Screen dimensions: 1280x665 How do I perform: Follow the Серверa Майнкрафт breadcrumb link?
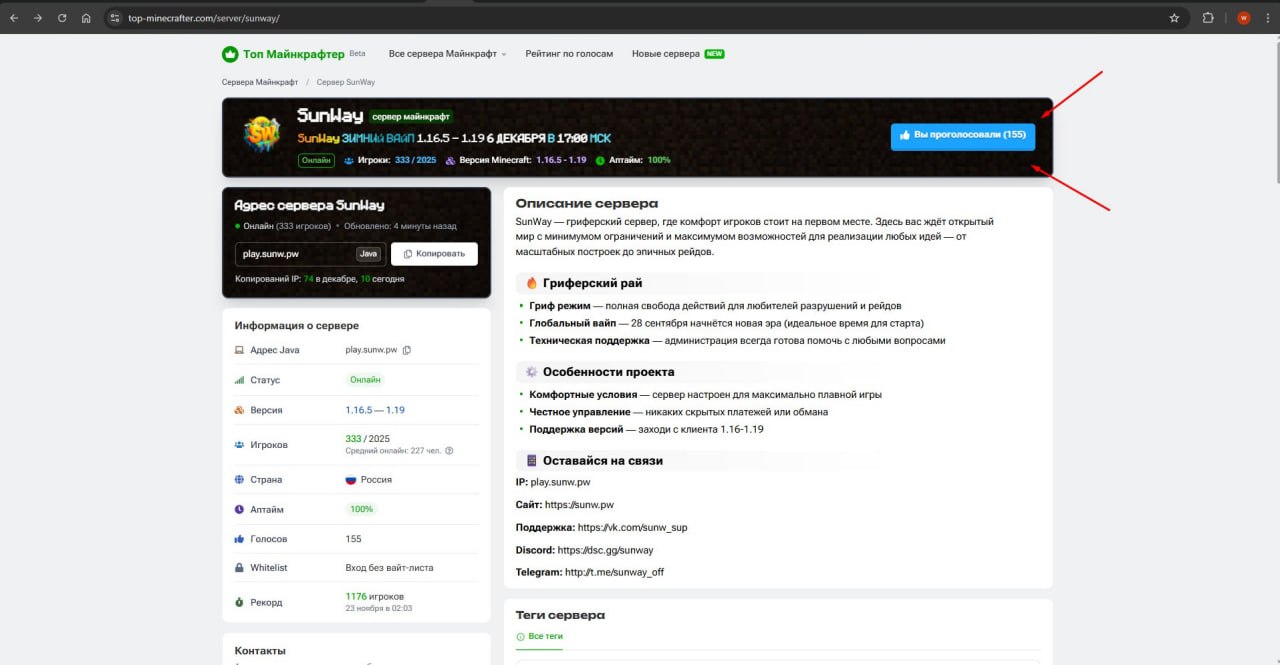(x=260, y=82)
